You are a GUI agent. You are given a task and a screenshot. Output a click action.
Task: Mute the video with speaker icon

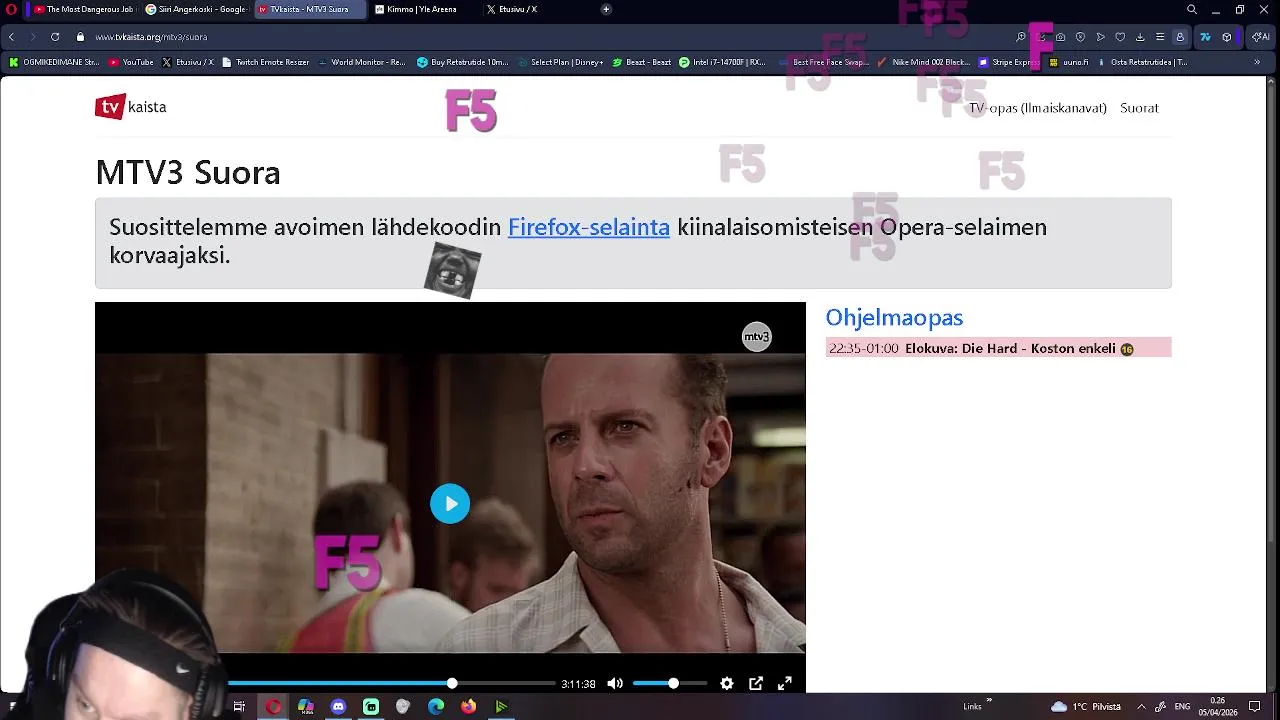(615, 684)
